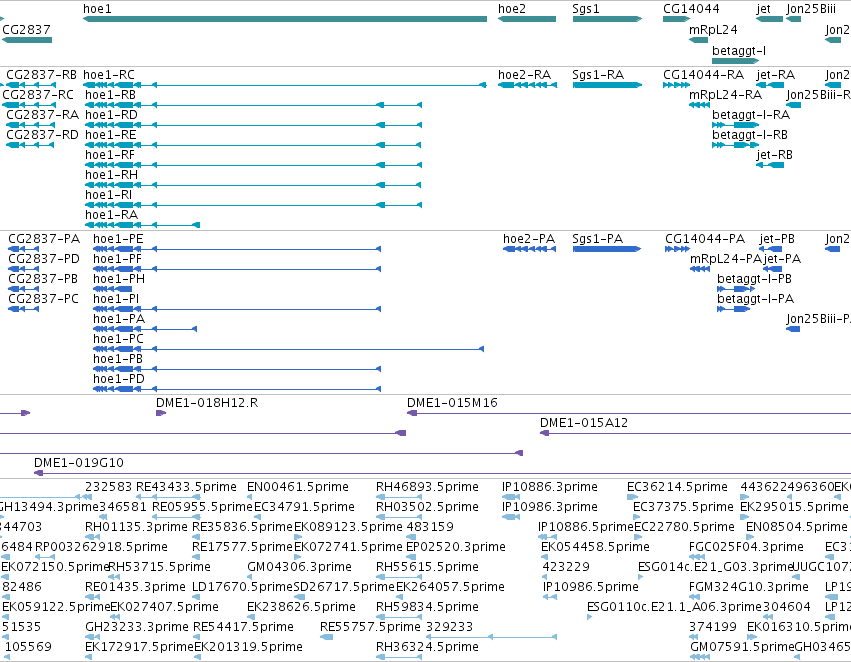This screenshot has width=851, height=662.
Task: Click protein CG2837-PA label
Action: 44,239
